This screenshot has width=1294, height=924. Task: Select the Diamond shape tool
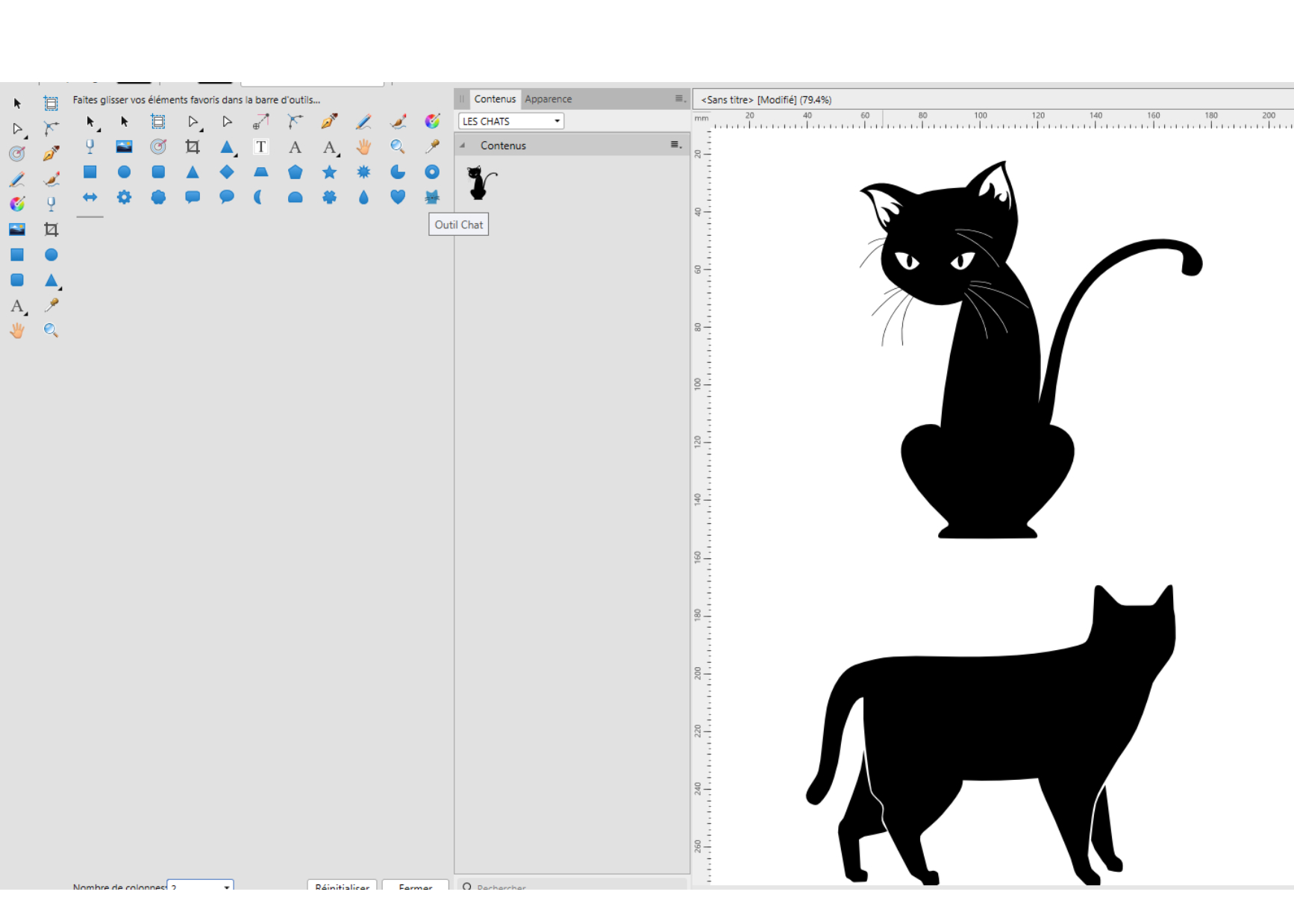pos(227,172)
